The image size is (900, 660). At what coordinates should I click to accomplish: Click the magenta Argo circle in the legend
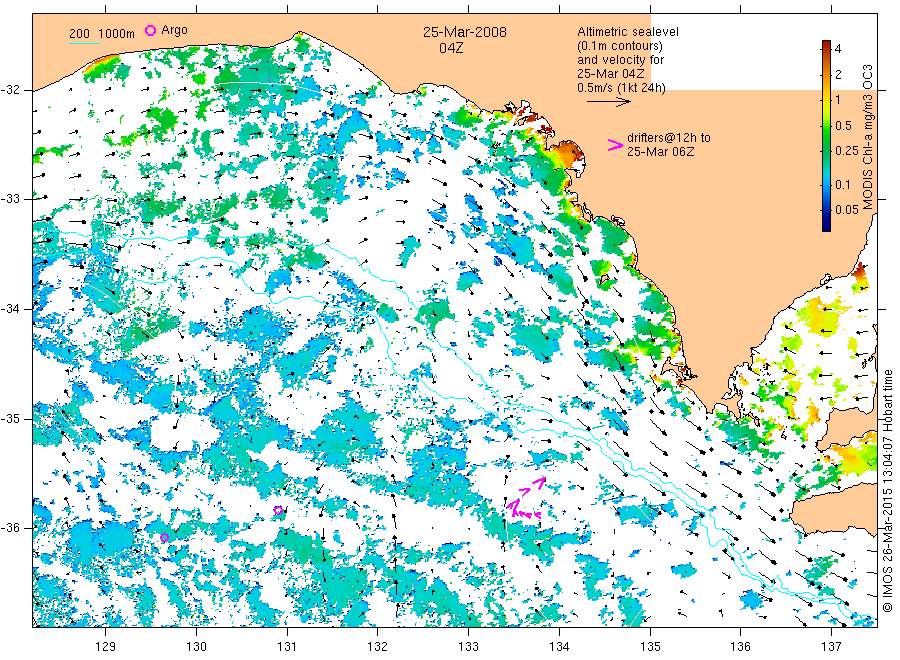150,30
